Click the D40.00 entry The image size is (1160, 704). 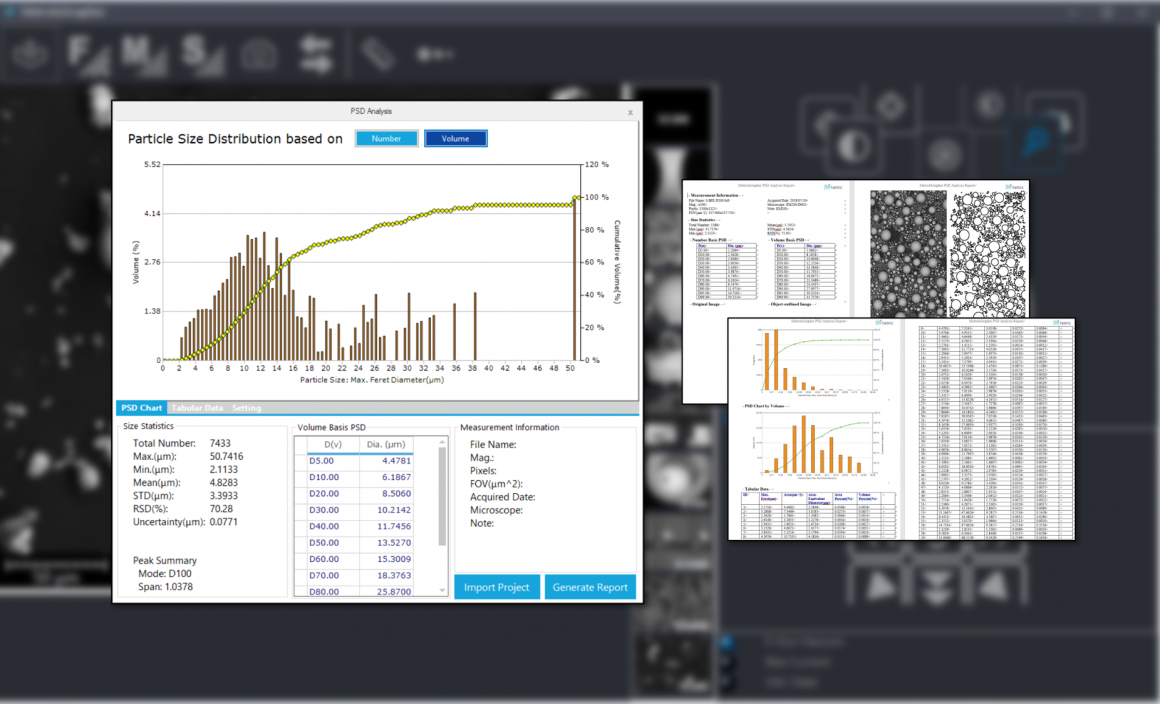(324, 527)
